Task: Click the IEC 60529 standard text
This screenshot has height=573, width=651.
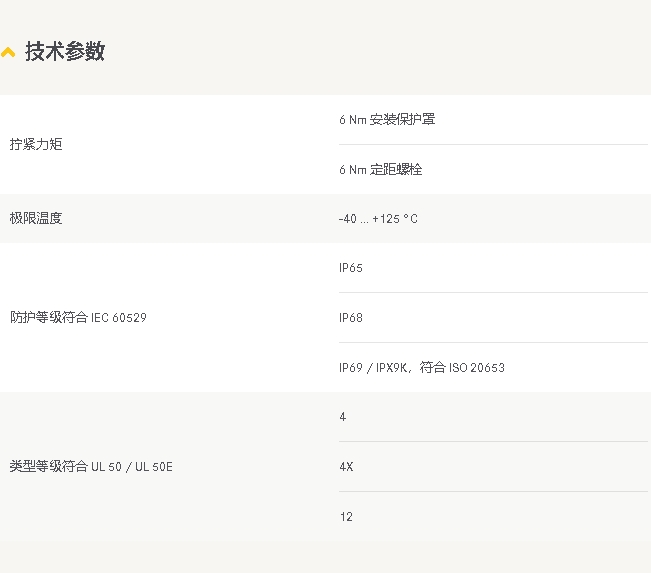Action: tap(119, 317)
